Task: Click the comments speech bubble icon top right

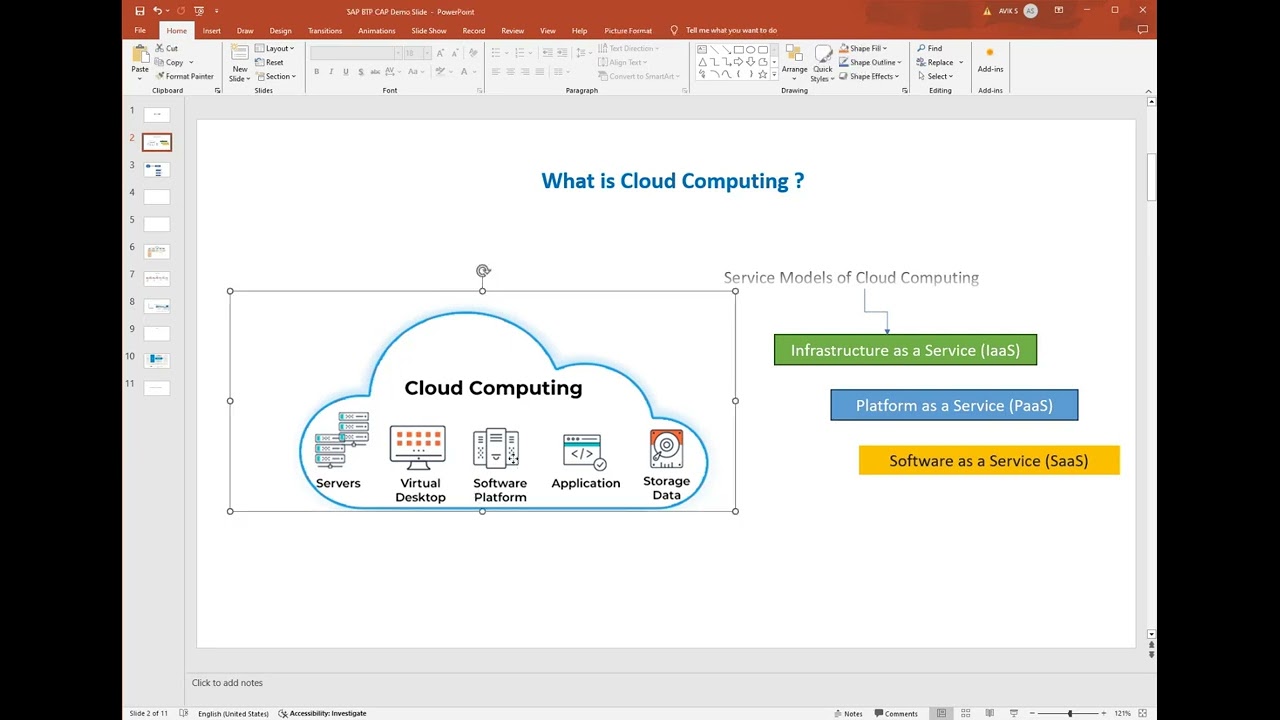Action: tap(1143, 30)
